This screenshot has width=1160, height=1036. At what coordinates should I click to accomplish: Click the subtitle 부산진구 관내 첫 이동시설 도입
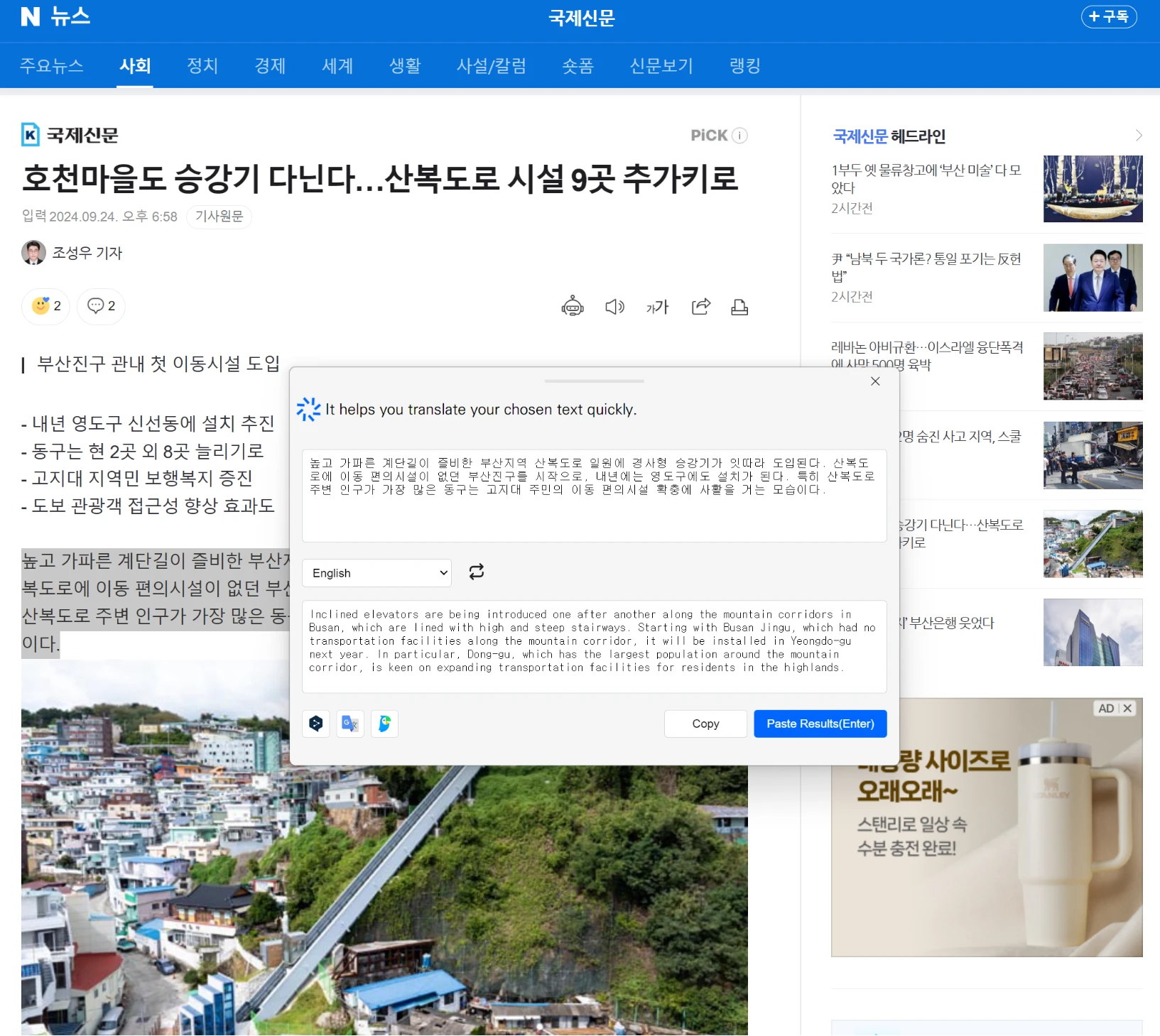tap(158, 364)
